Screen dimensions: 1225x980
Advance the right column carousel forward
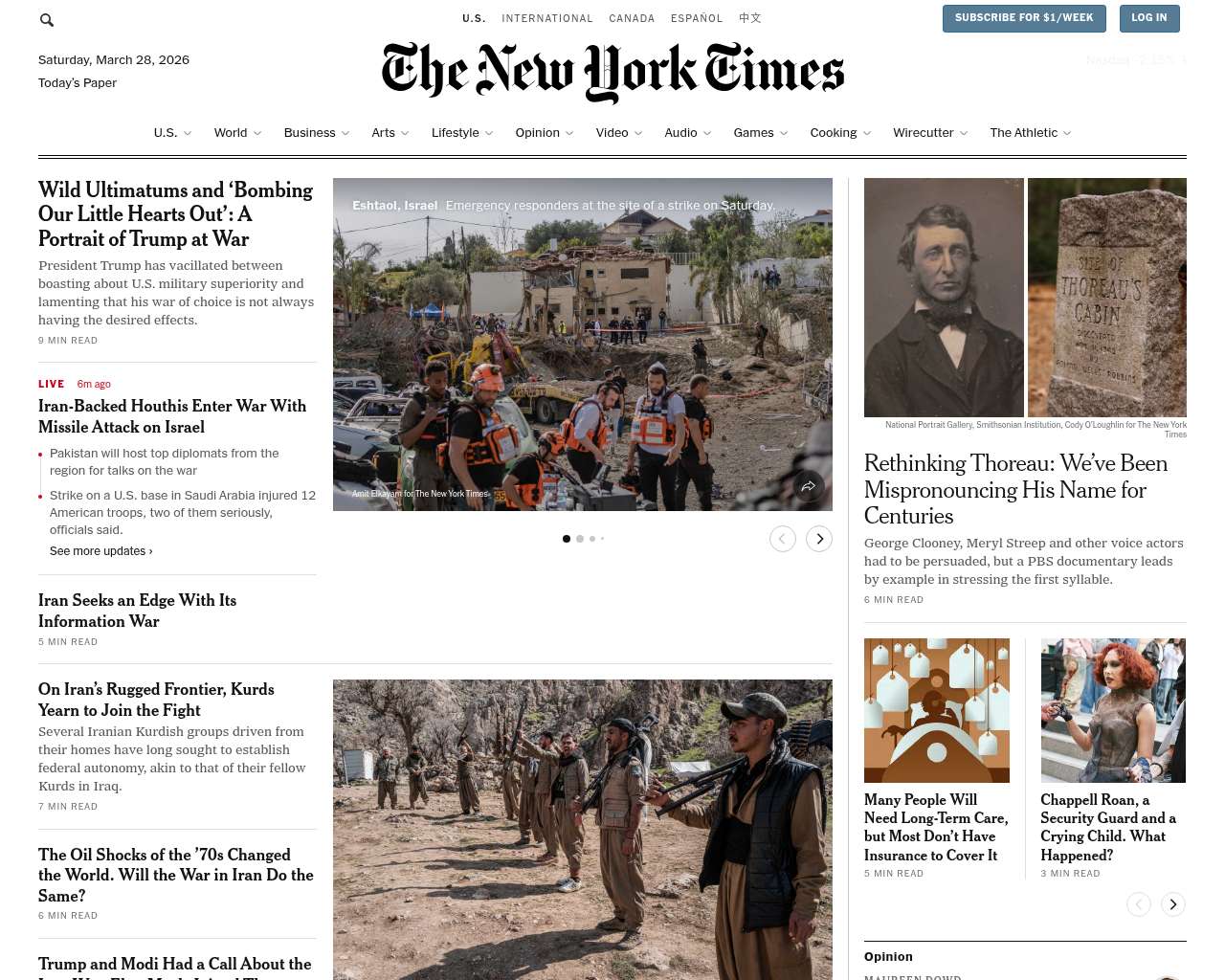[x=1173, y=904]
